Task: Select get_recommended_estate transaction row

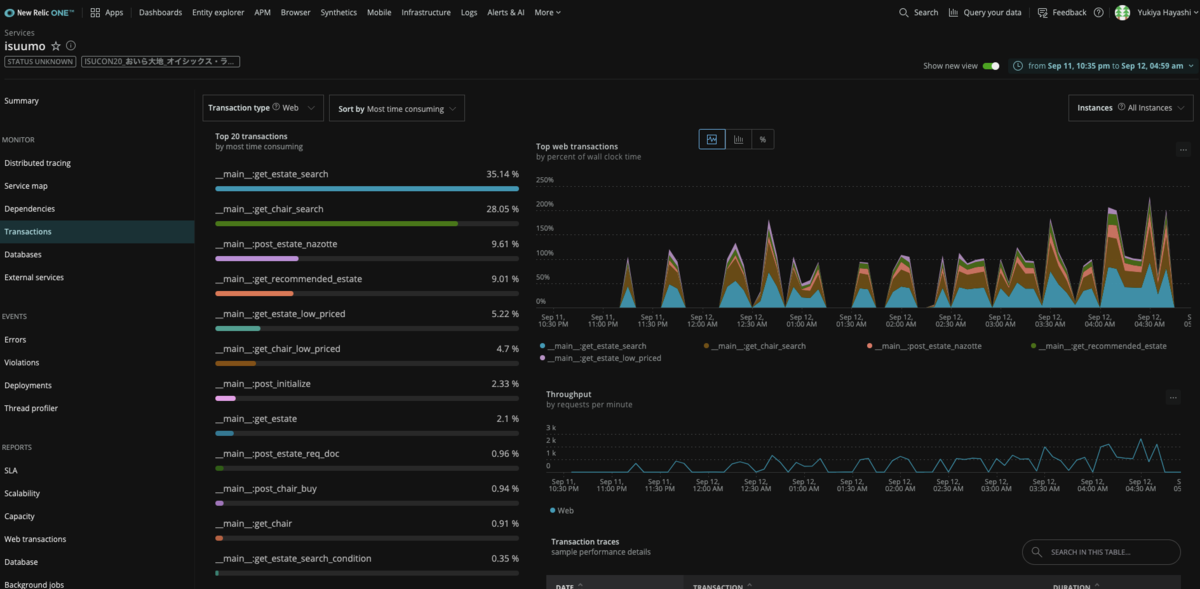Action: tap(367, 284)
